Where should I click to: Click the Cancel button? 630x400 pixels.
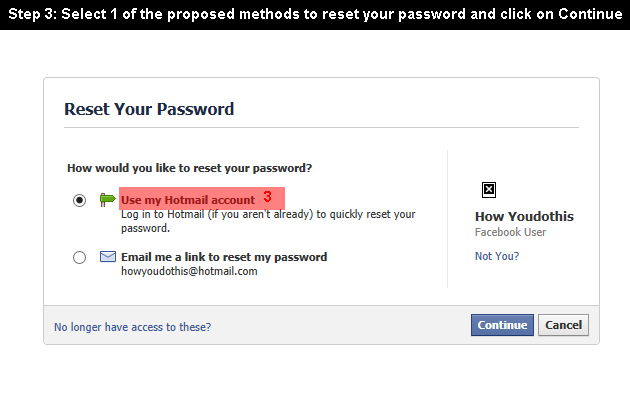(x=563, y=325)
